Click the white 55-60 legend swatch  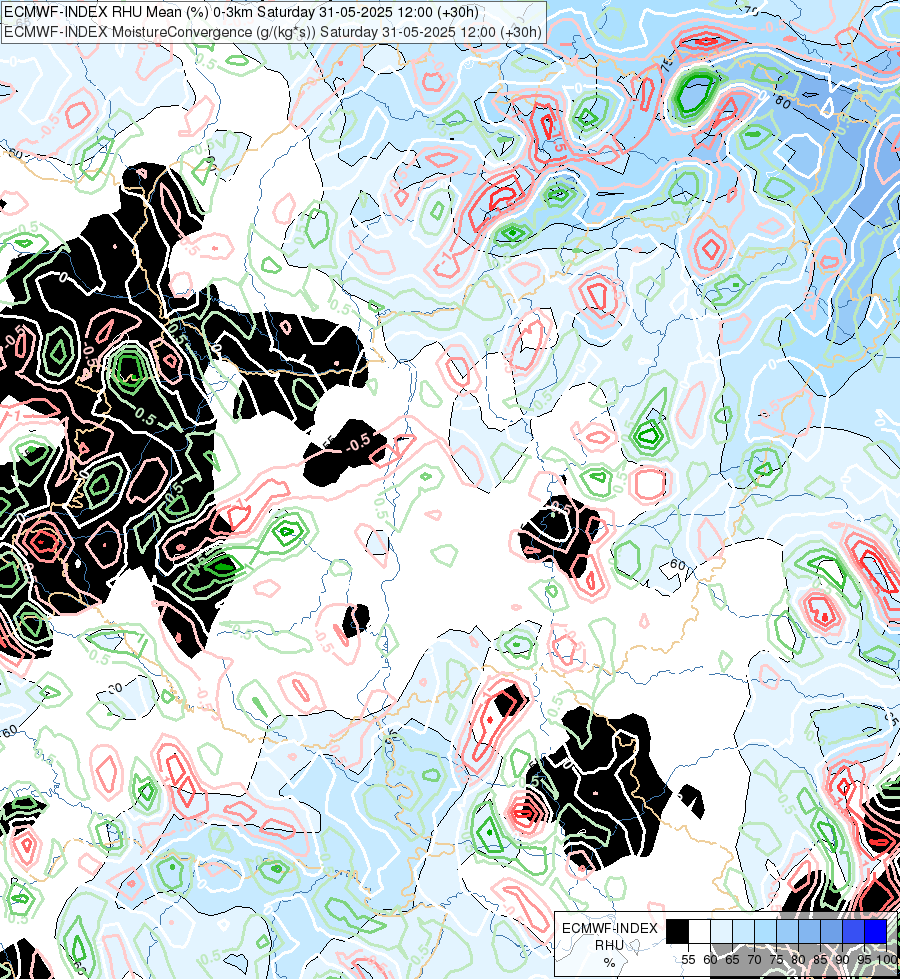(700, 932)
